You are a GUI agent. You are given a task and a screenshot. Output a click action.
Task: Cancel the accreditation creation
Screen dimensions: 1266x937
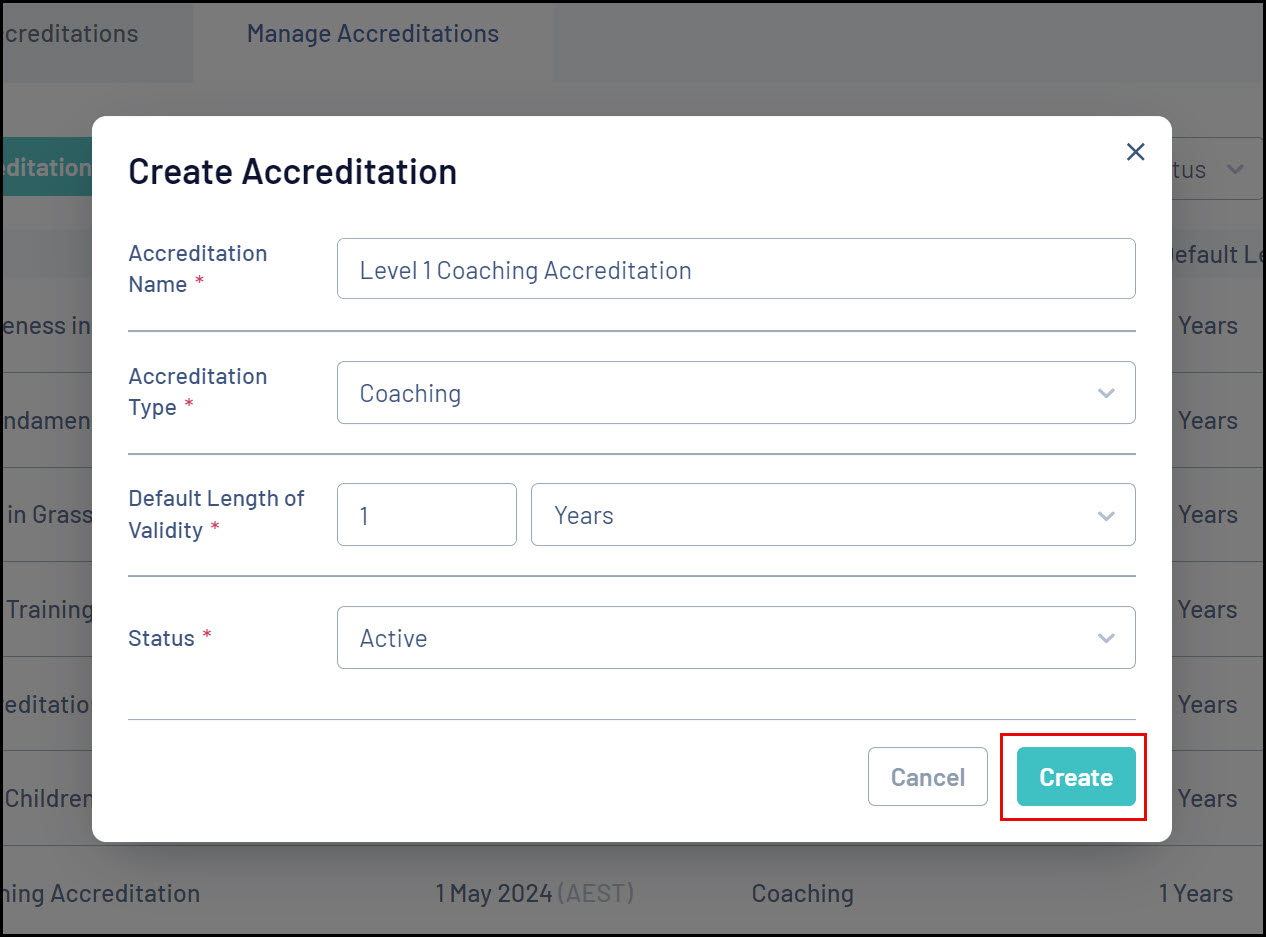(x=927, y=777)
